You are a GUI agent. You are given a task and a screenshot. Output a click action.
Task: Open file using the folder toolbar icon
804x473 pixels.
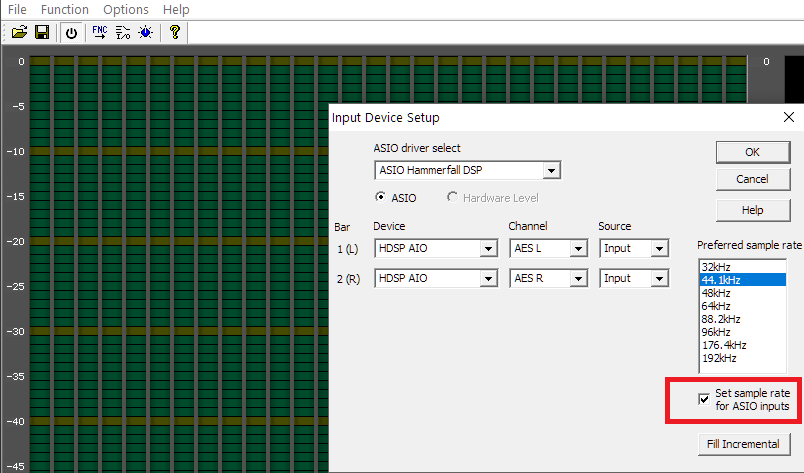pos(19,32)
